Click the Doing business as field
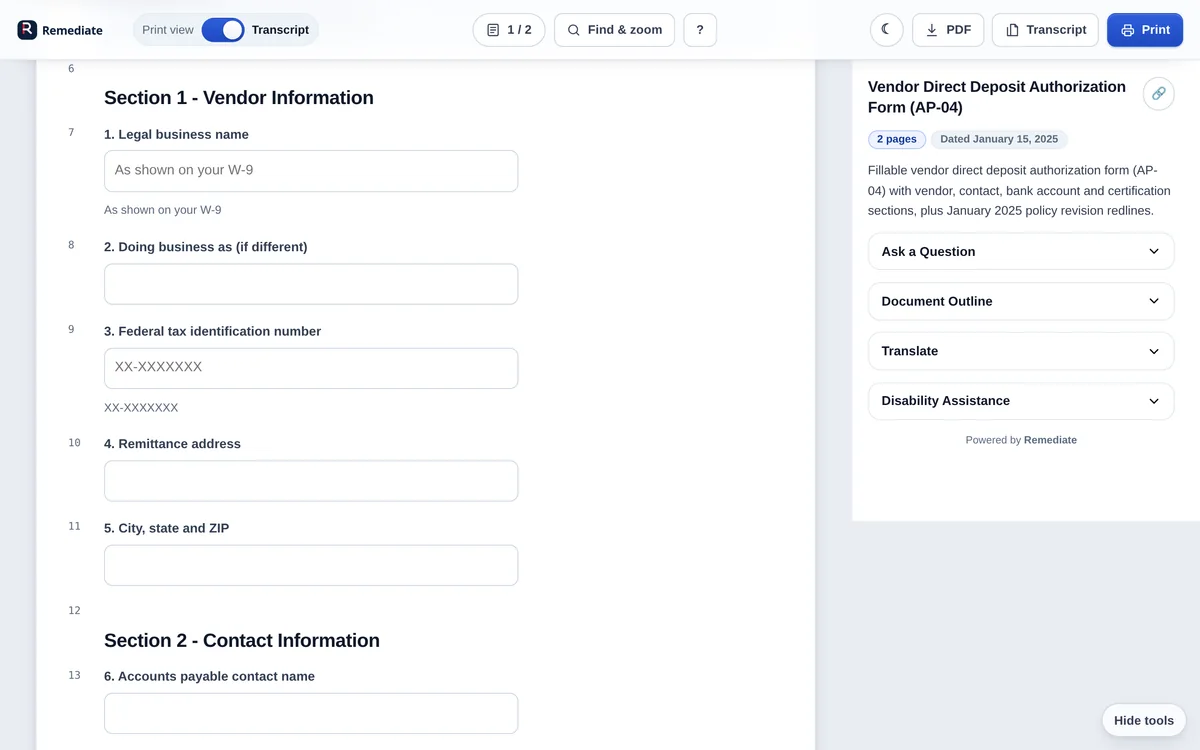The width and height of the screenshot is (1200, 750). point(311,284)
